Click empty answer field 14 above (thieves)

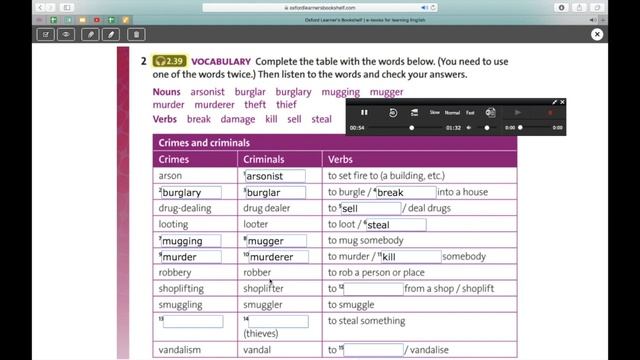point(278,321)
